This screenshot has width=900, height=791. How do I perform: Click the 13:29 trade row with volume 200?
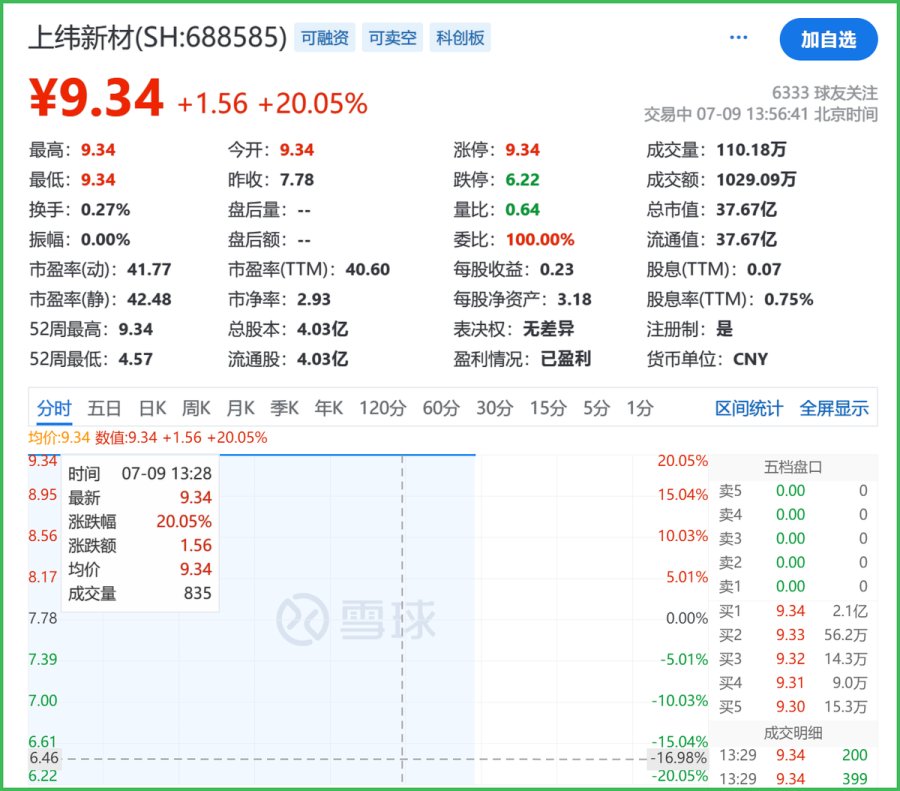pos(793,755)
